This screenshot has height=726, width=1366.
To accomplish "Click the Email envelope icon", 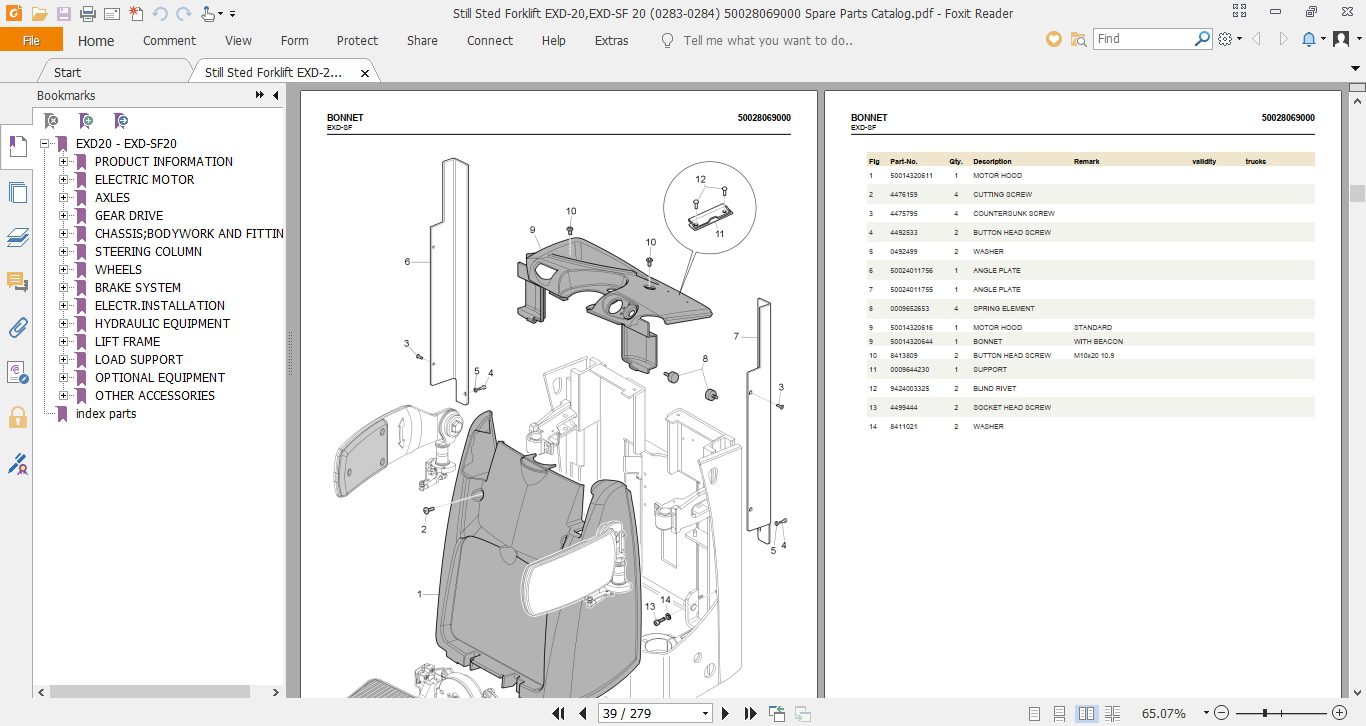I will tap(112, 14).
